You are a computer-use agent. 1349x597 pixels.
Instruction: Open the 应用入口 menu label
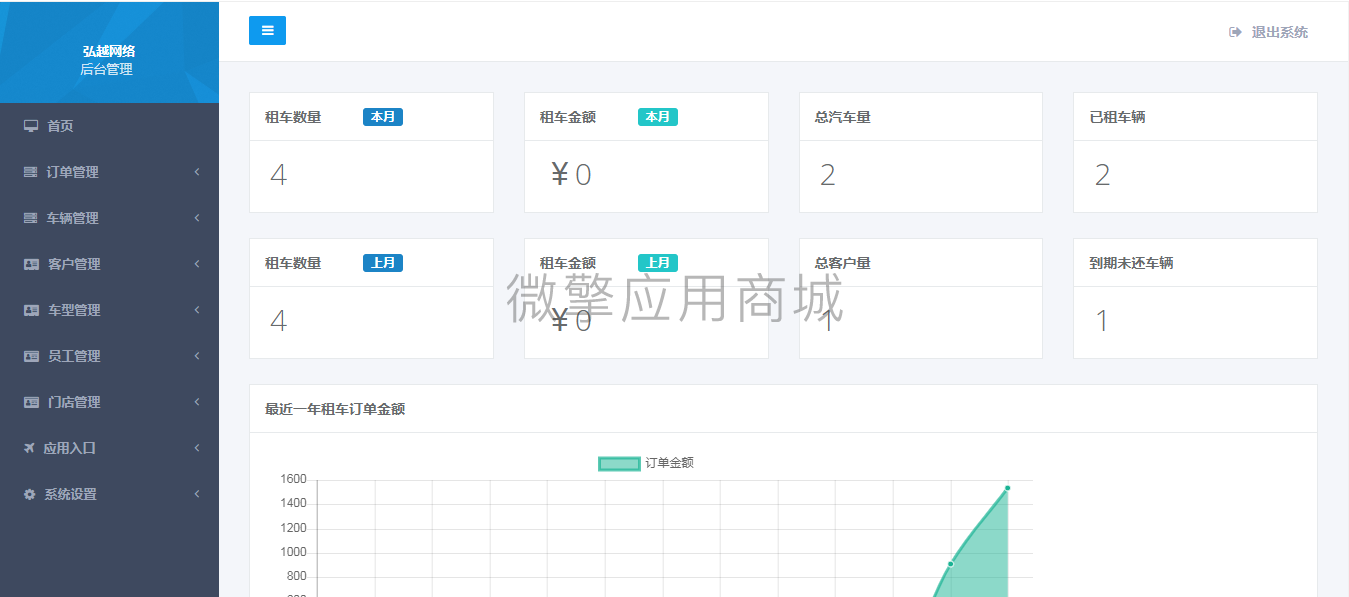[x=70, y=448]
